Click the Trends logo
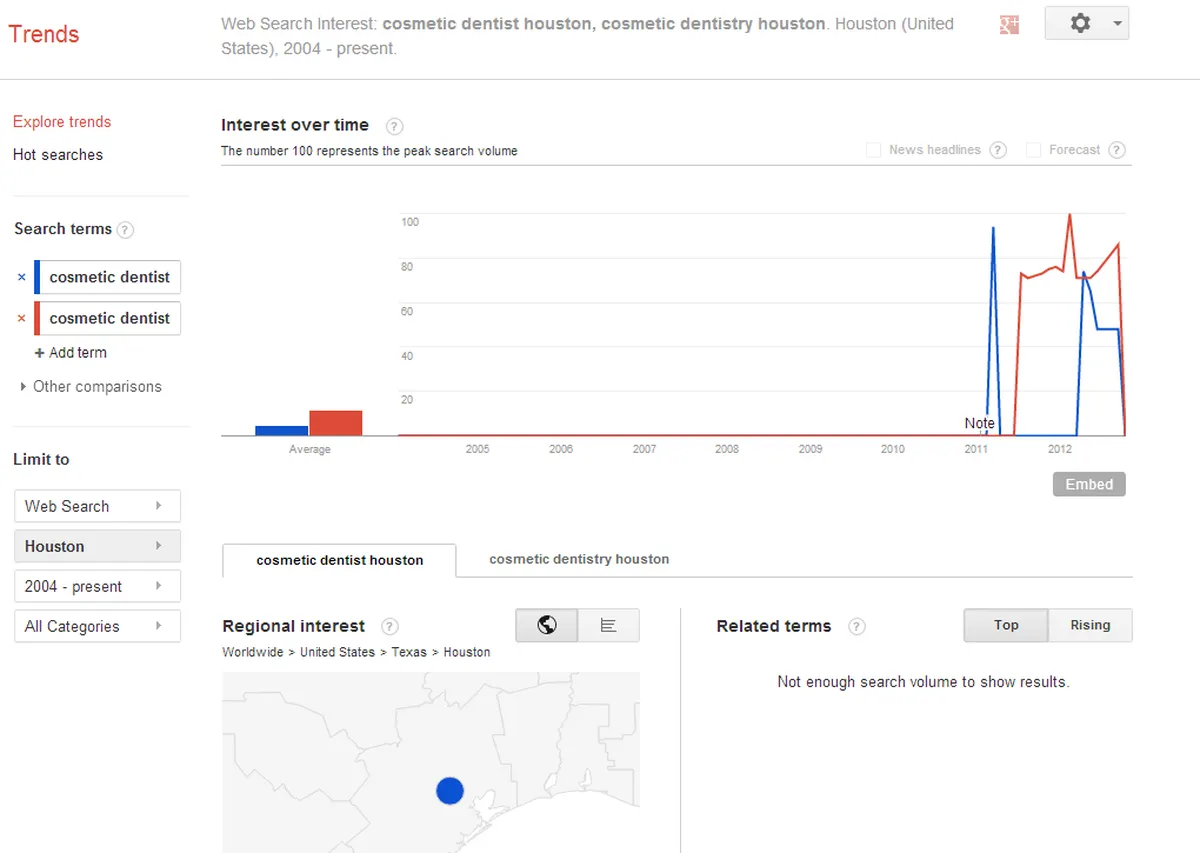 click(44, 34)
